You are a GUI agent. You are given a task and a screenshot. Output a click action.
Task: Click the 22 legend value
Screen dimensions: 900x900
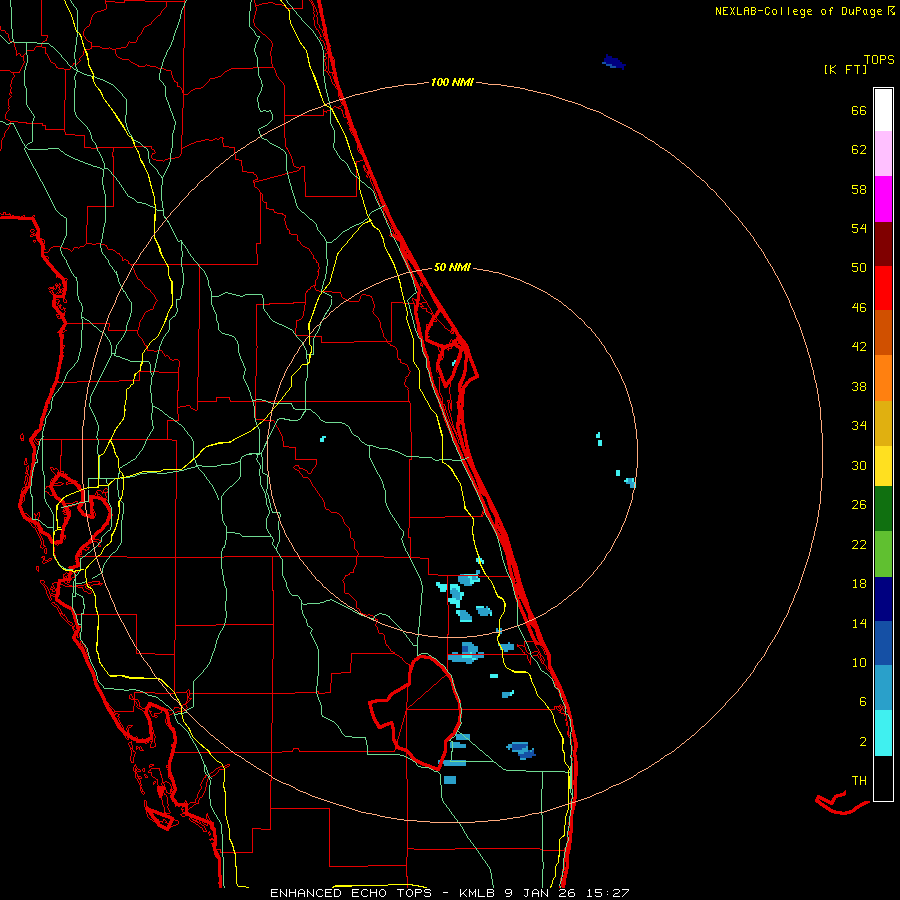[859, 544]
